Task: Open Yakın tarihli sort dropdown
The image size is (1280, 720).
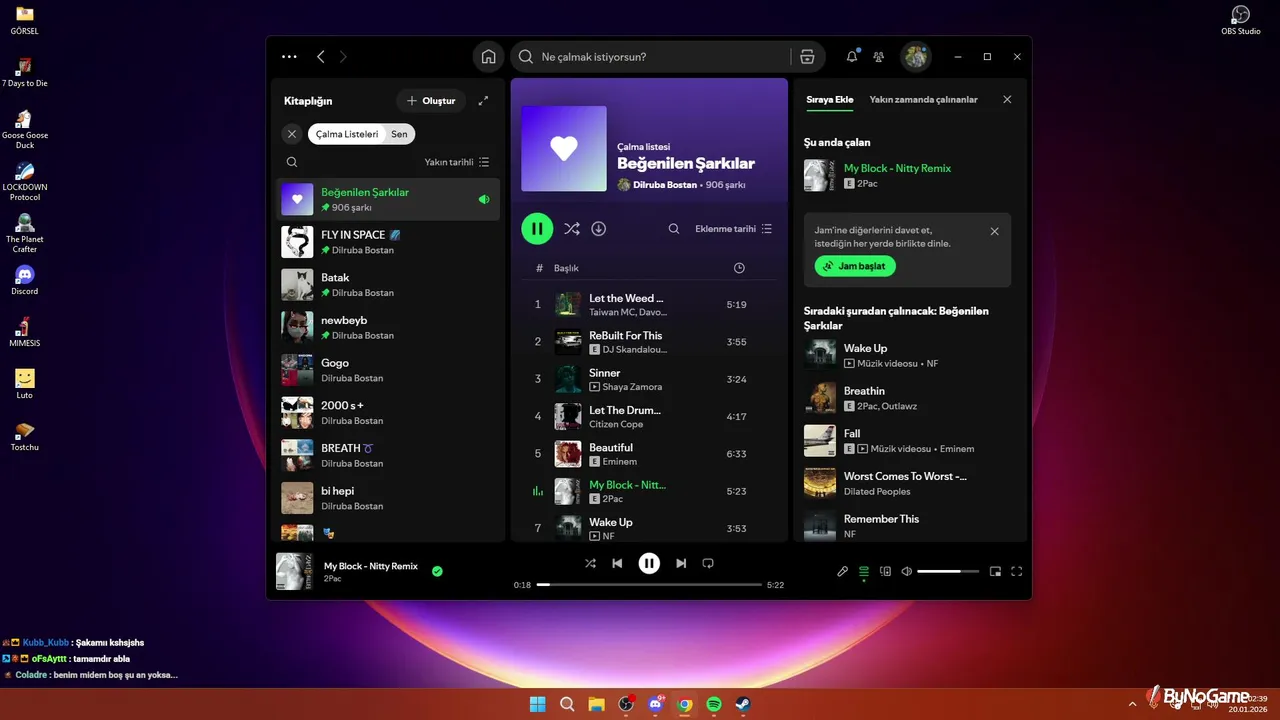Action: tap(457, 162)
